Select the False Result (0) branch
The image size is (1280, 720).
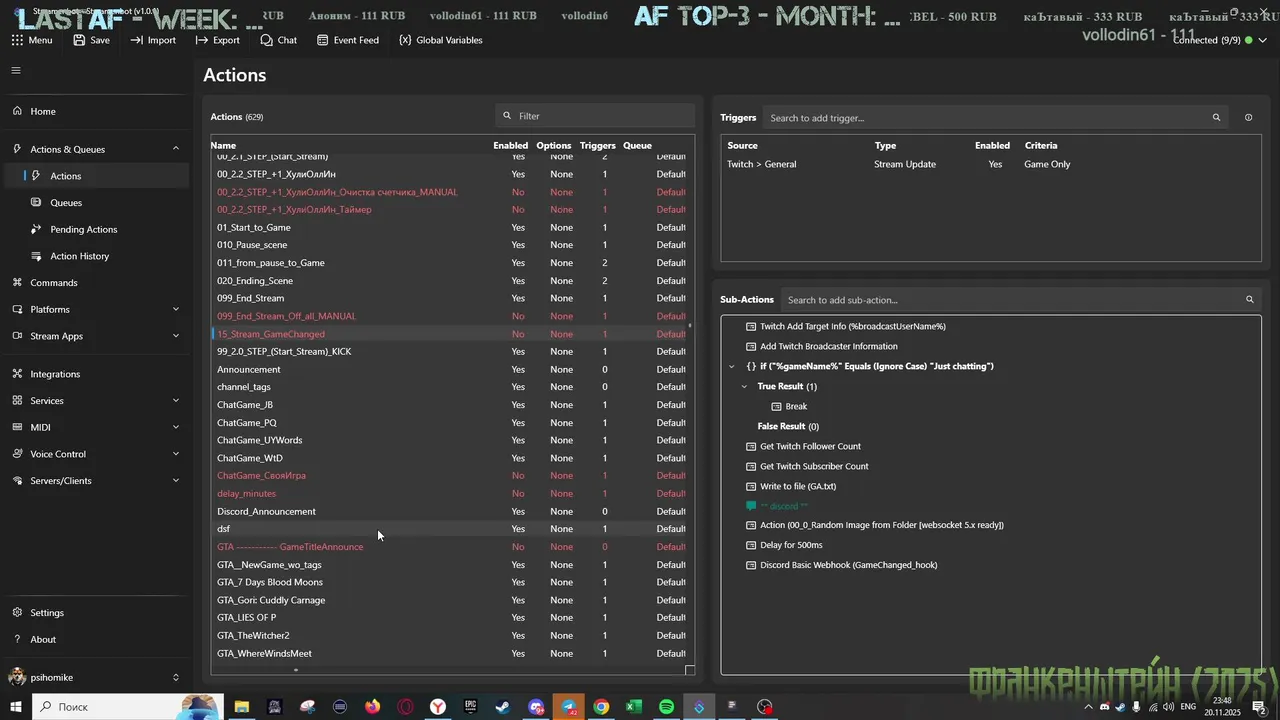pyautogui.click(x=788, y=426)
